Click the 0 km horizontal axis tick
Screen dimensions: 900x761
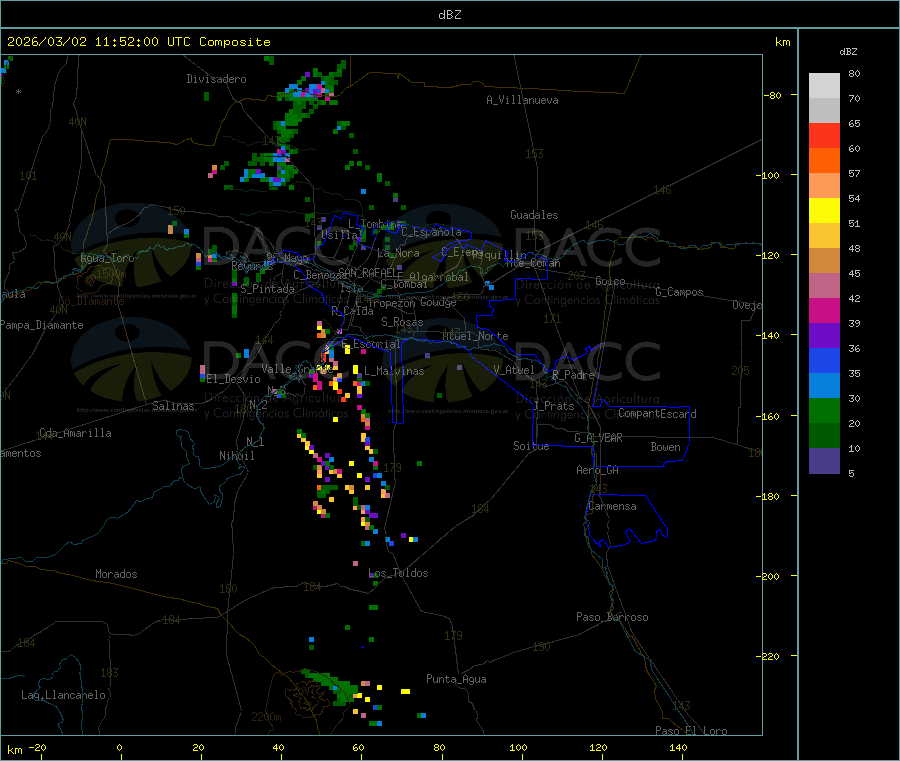(119, 747)
